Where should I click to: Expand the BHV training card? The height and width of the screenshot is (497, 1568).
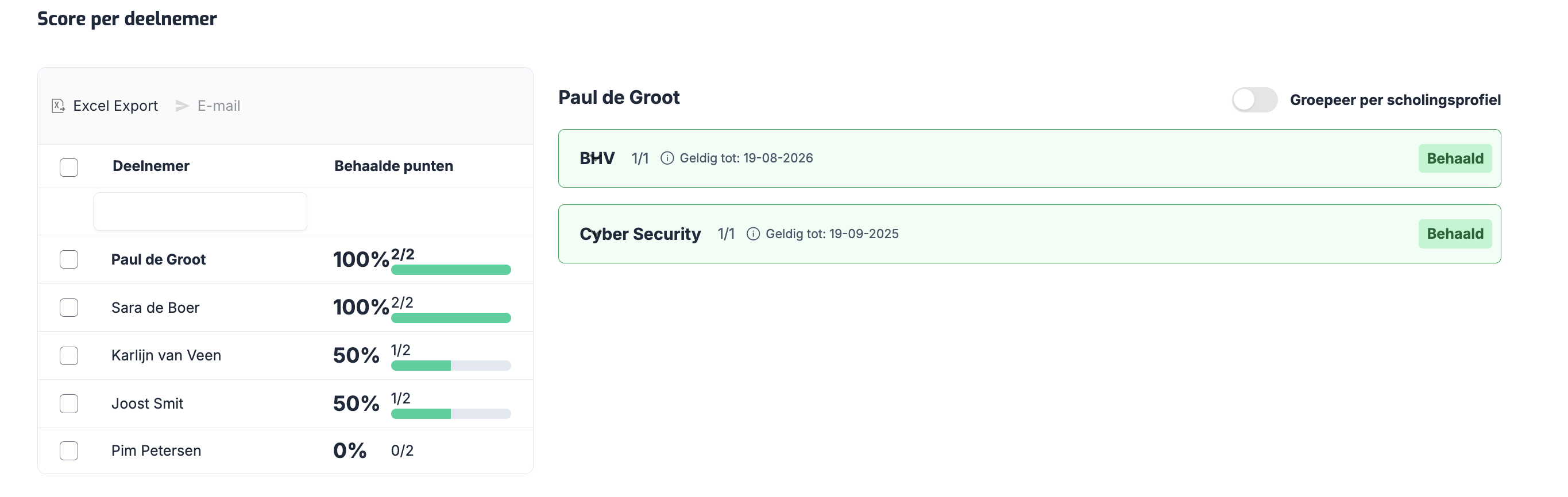pyautogui.click(x=1029, y=158)
